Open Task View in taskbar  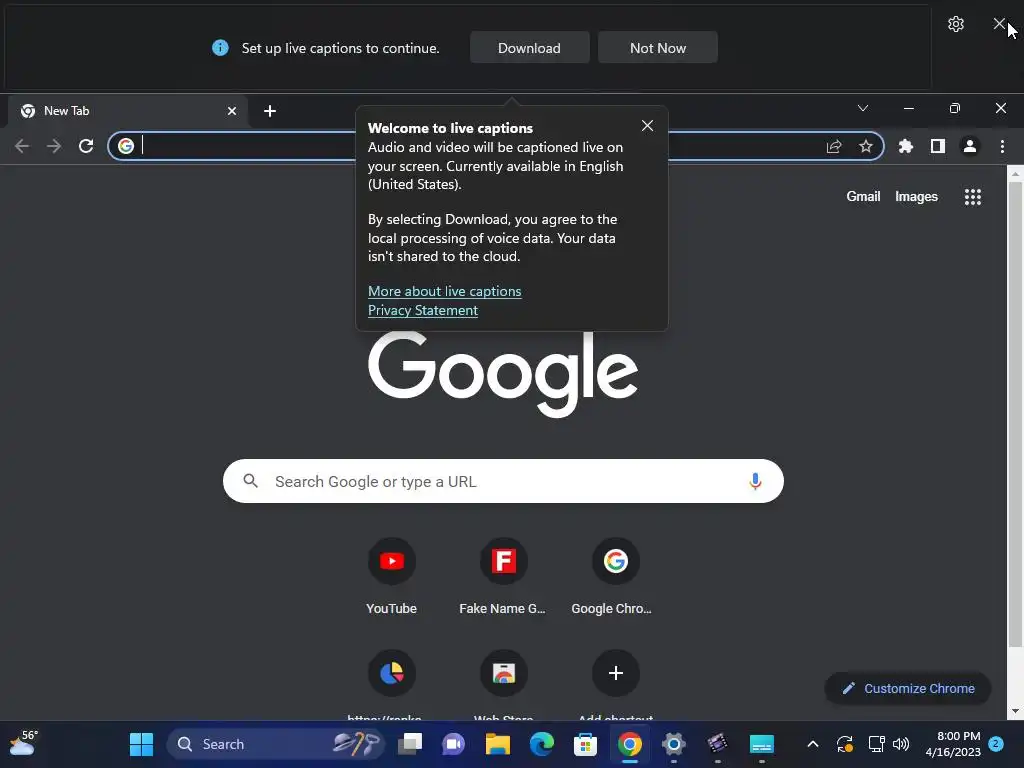(x=410, y=744)
